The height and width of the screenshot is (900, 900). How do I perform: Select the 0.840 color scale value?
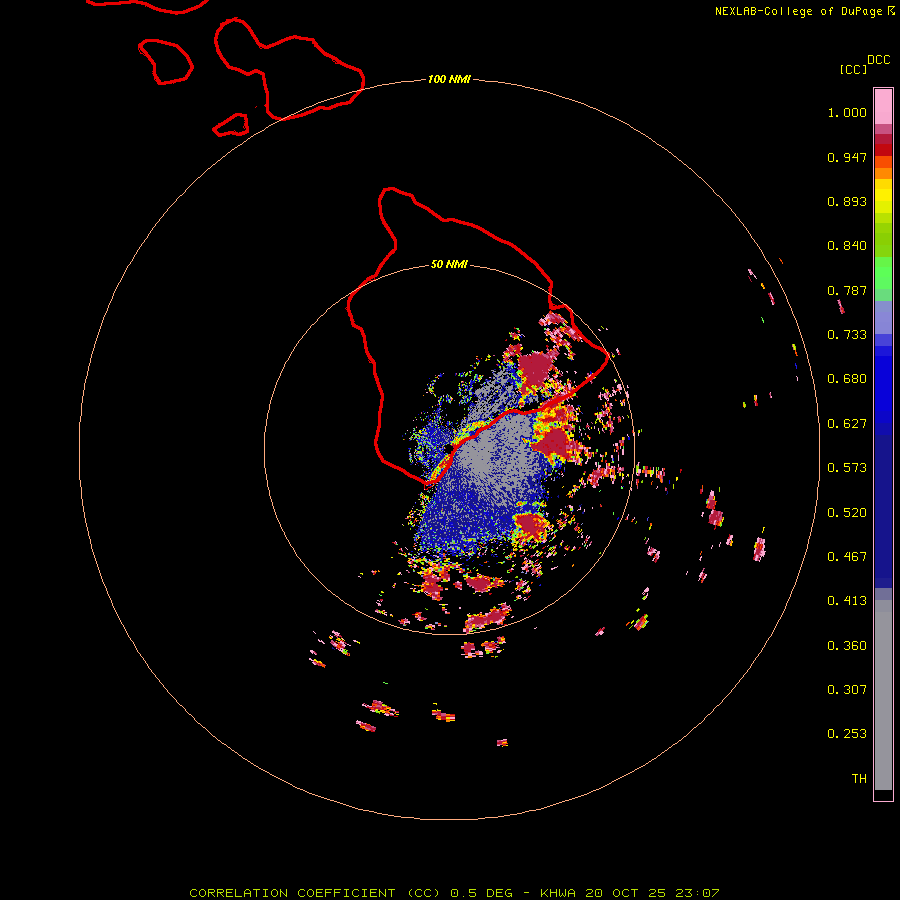pyautogui.click(x=847, y=246)
